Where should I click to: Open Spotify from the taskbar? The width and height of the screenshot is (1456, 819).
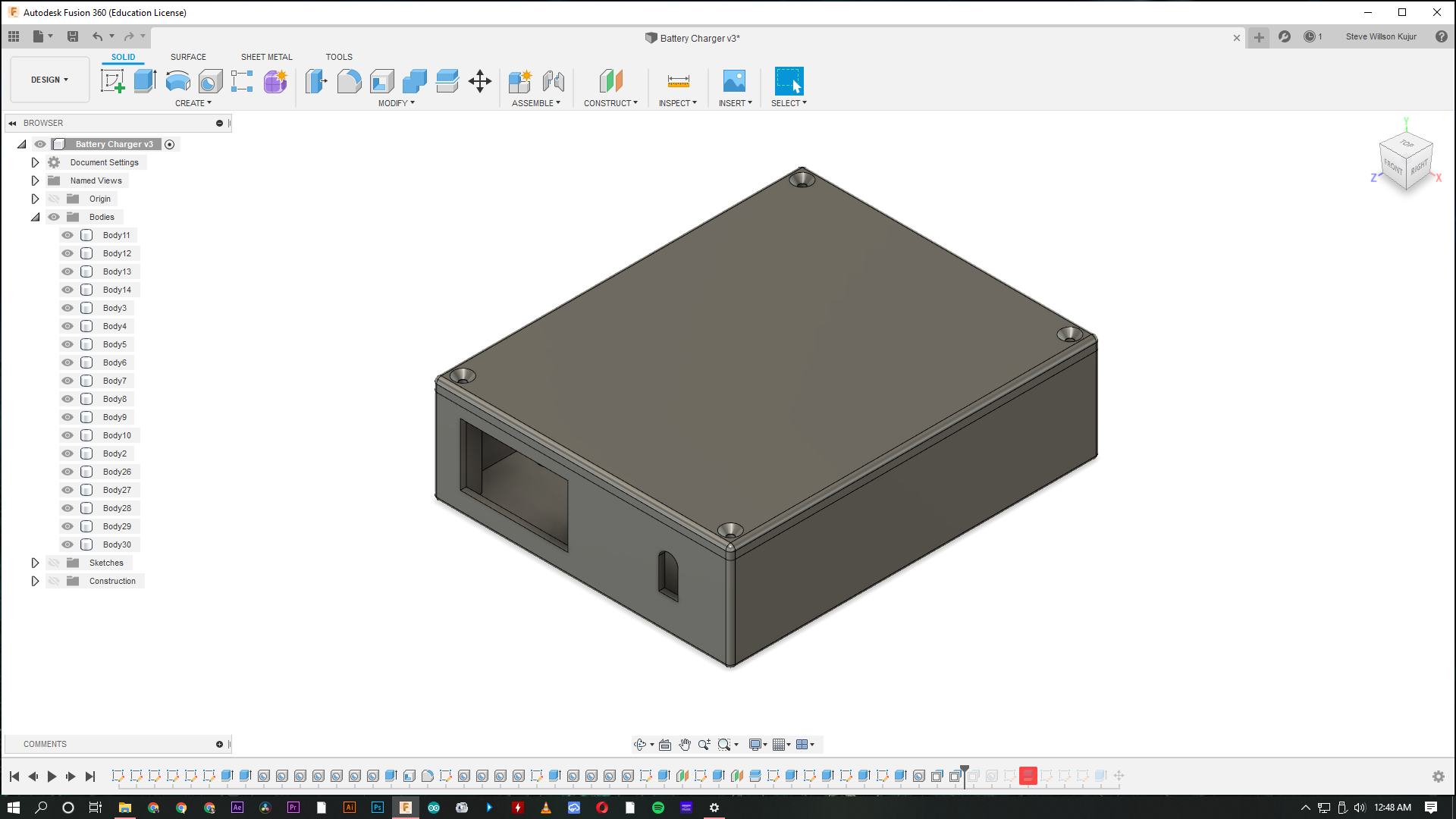pyautogui.click(x=658, y=808)
